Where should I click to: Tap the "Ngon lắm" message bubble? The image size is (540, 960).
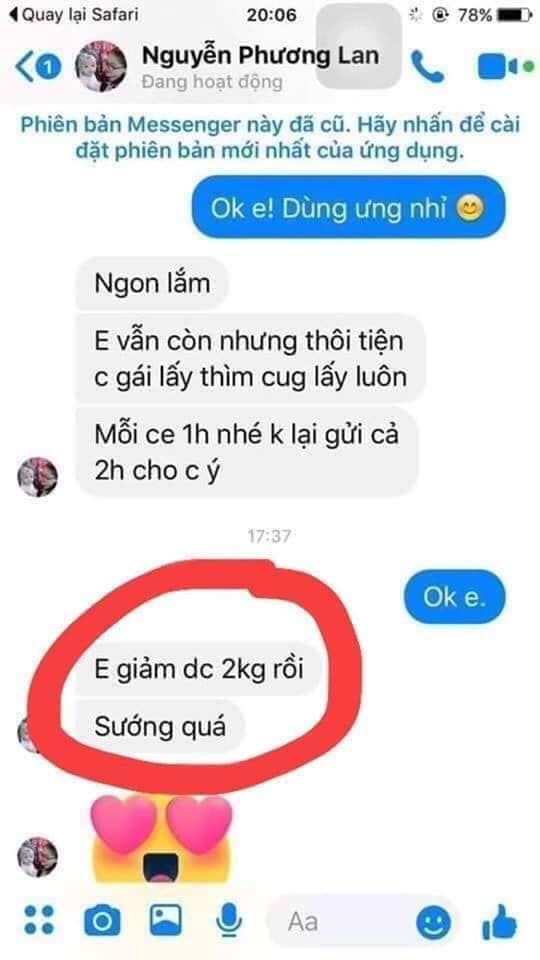pyautogui.click(x=152, y=283)
